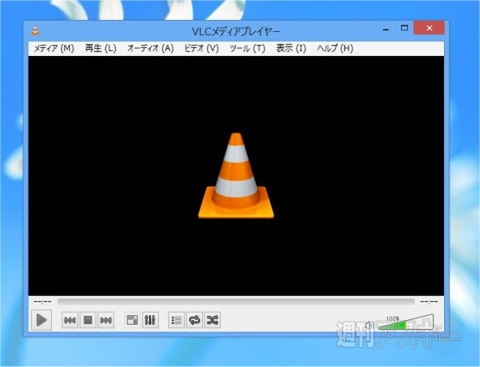The width and height of the screenshot is (480, 367).
Task: Show the playlist with list icon
Action: 176,320
